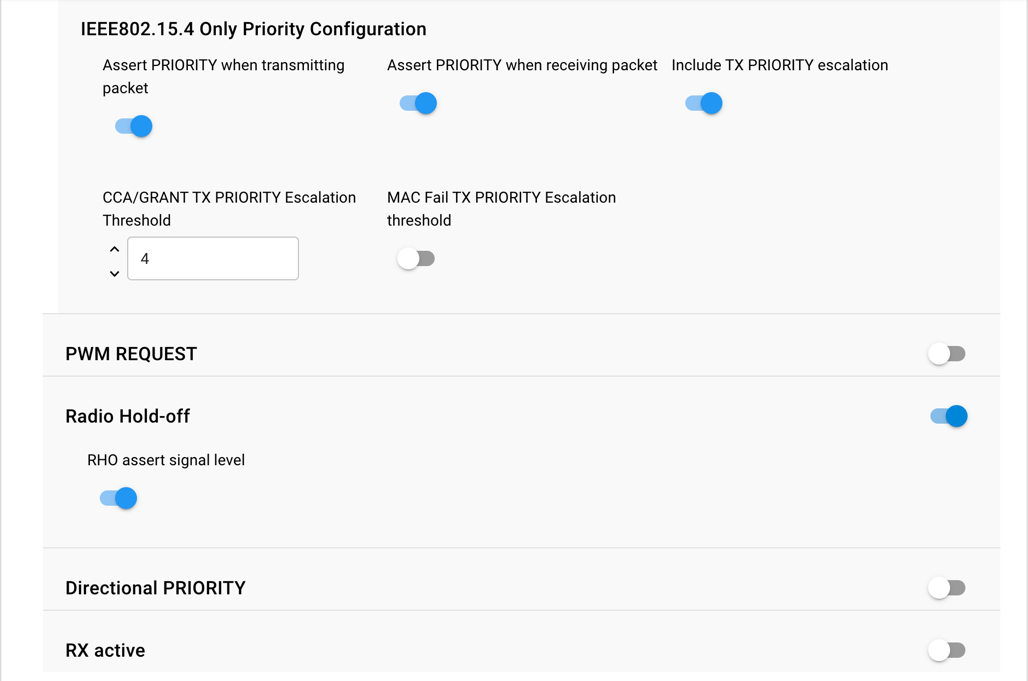This screenshot has width=1028, height=681.
Task: Click the RHO assert signal level label text
Action: pyautogui.click(x=166, y=460)
